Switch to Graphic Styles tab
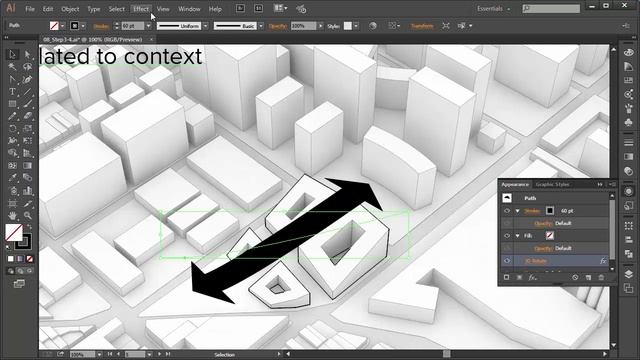This screenshot has width=640, height=360. (552, 184)
